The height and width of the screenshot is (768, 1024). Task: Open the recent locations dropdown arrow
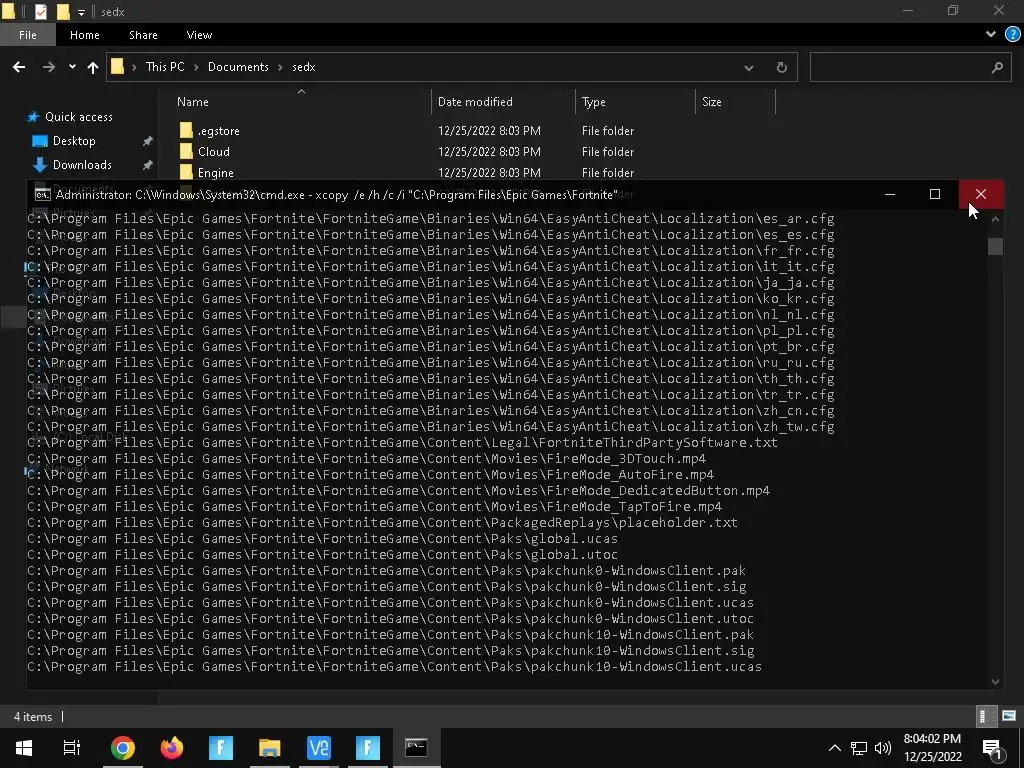[72, 67]
